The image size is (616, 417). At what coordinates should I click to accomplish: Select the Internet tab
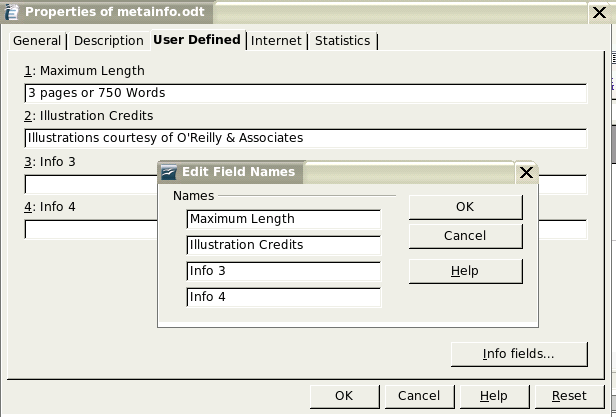[x=276, y=41]
